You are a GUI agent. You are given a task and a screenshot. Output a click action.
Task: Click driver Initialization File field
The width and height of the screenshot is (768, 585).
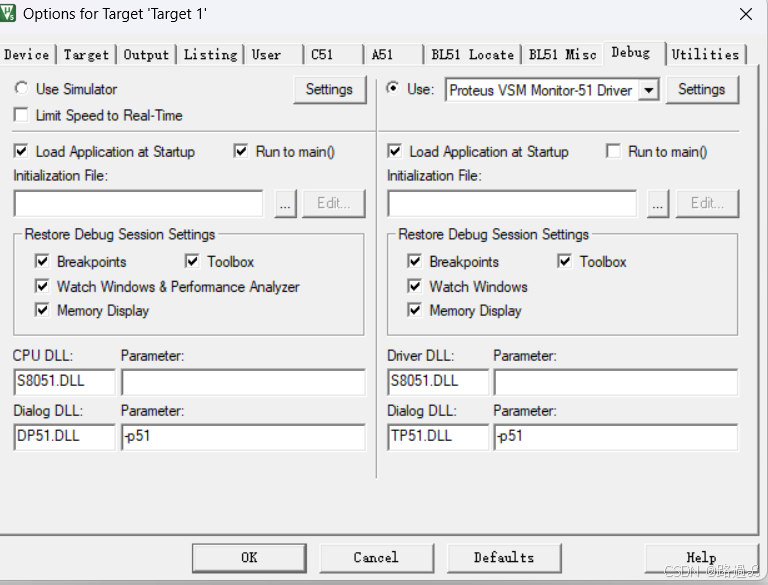(512, 203)
